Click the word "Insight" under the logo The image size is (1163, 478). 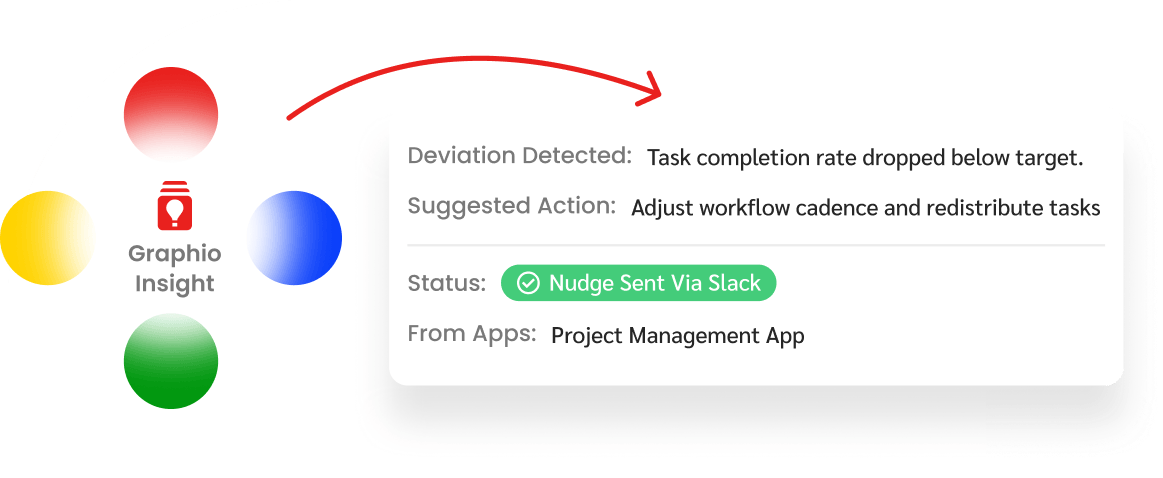point(174,283)
